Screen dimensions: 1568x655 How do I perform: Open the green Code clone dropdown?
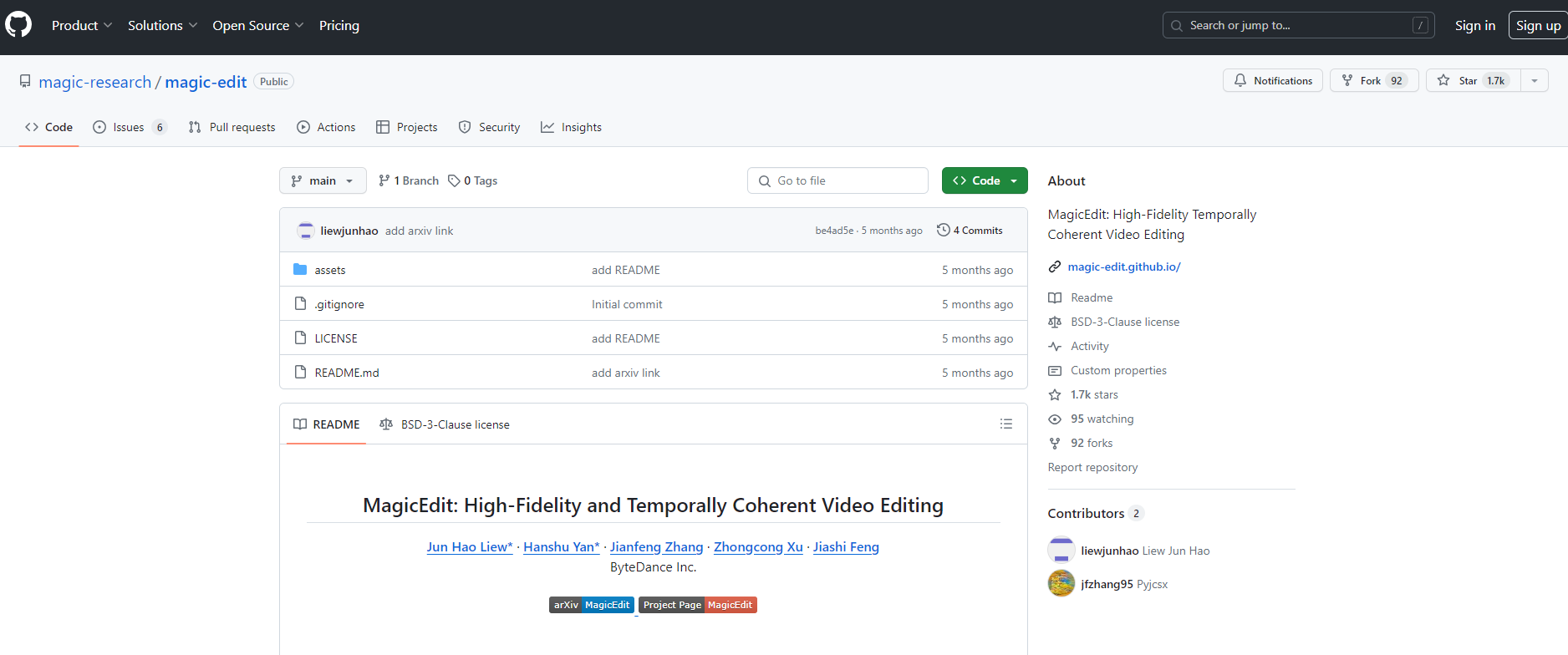click(x=985, y=180)
